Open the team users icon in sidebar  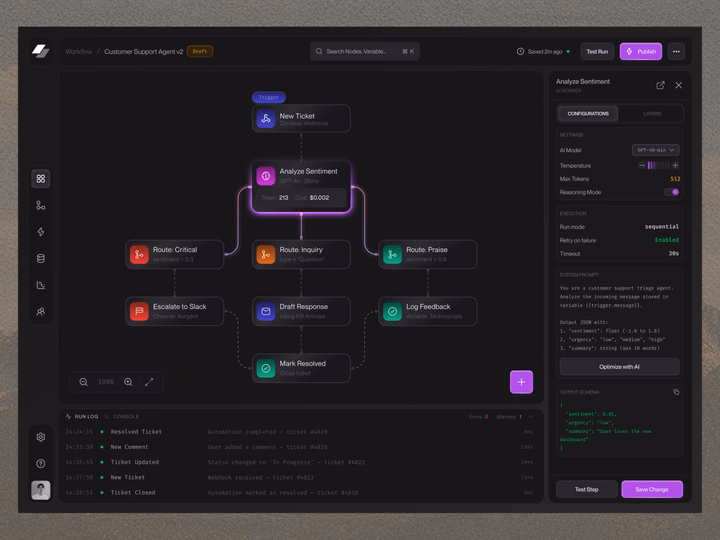click(x=41, y=312)
